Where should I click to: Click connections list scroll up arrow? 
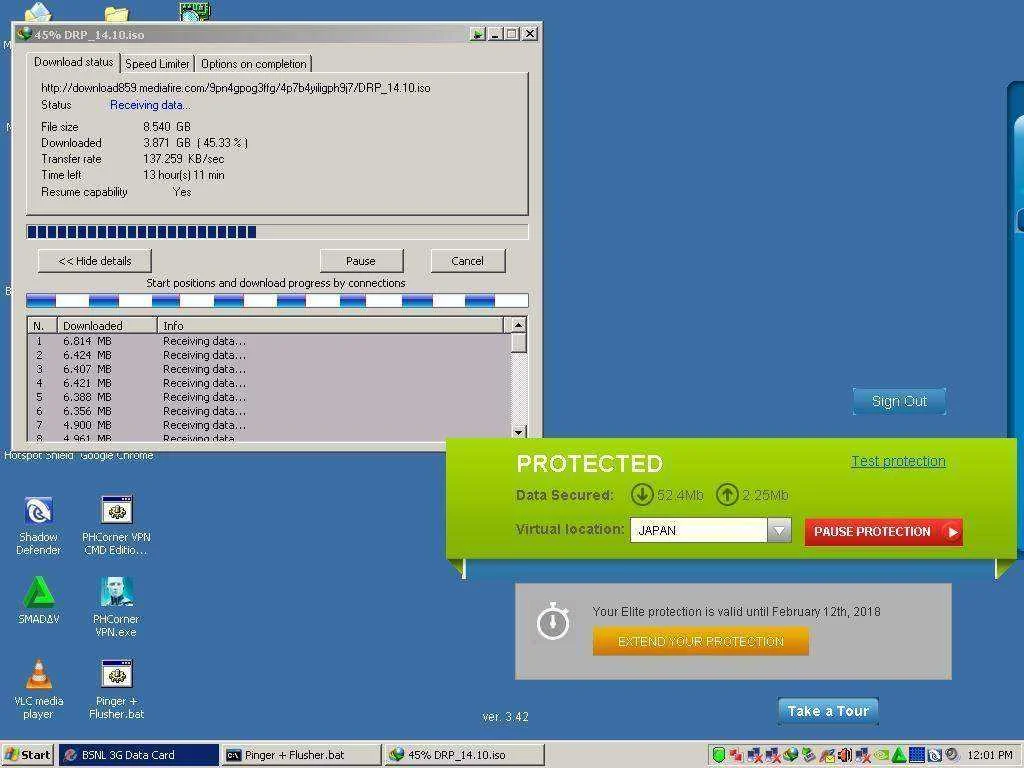[519, 325]
